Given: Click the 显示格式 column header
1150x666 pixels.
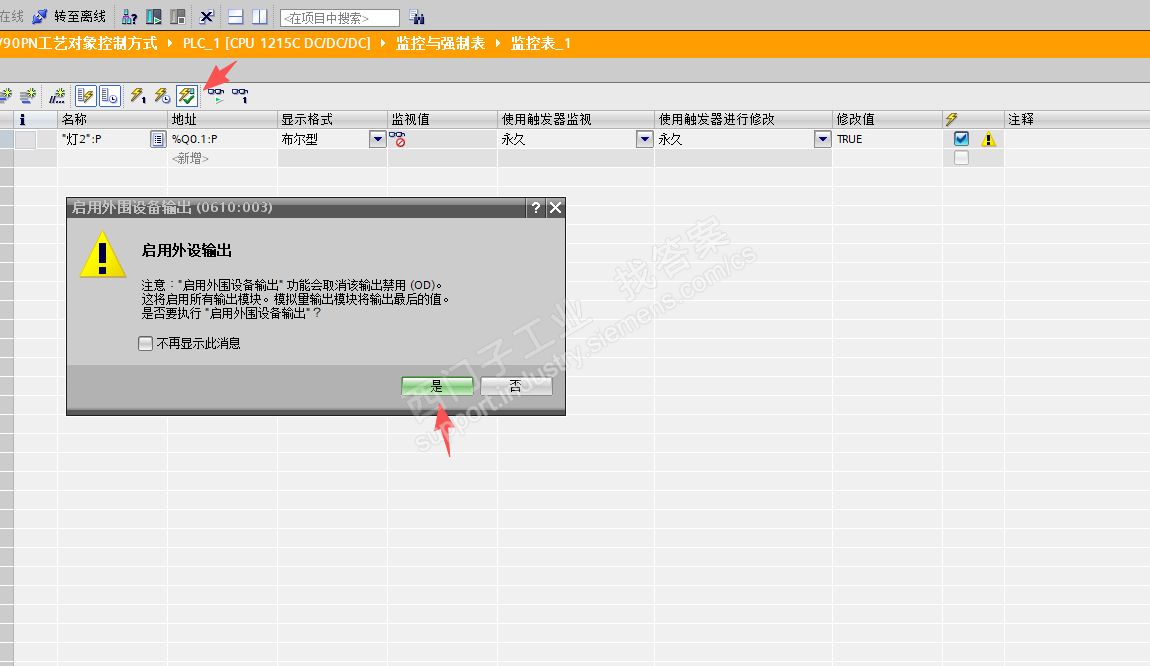Looking at the screenshot, I should pos(333,119).
